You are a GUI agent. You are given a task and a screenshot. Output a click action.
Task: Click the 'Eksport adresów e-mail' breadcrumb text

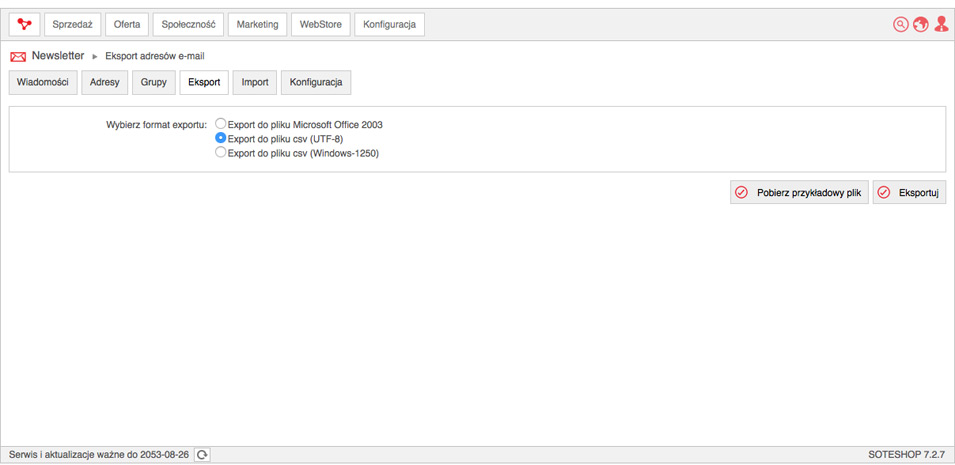(x=155, y=57)
